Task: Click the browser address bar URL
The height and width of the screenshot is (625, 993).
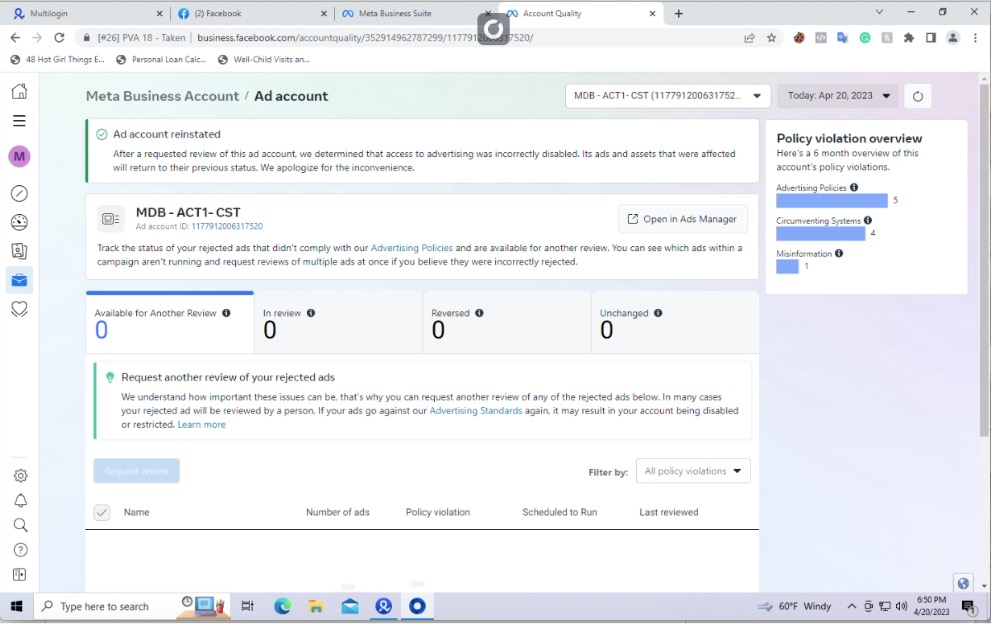Action: tap(365, 38)
